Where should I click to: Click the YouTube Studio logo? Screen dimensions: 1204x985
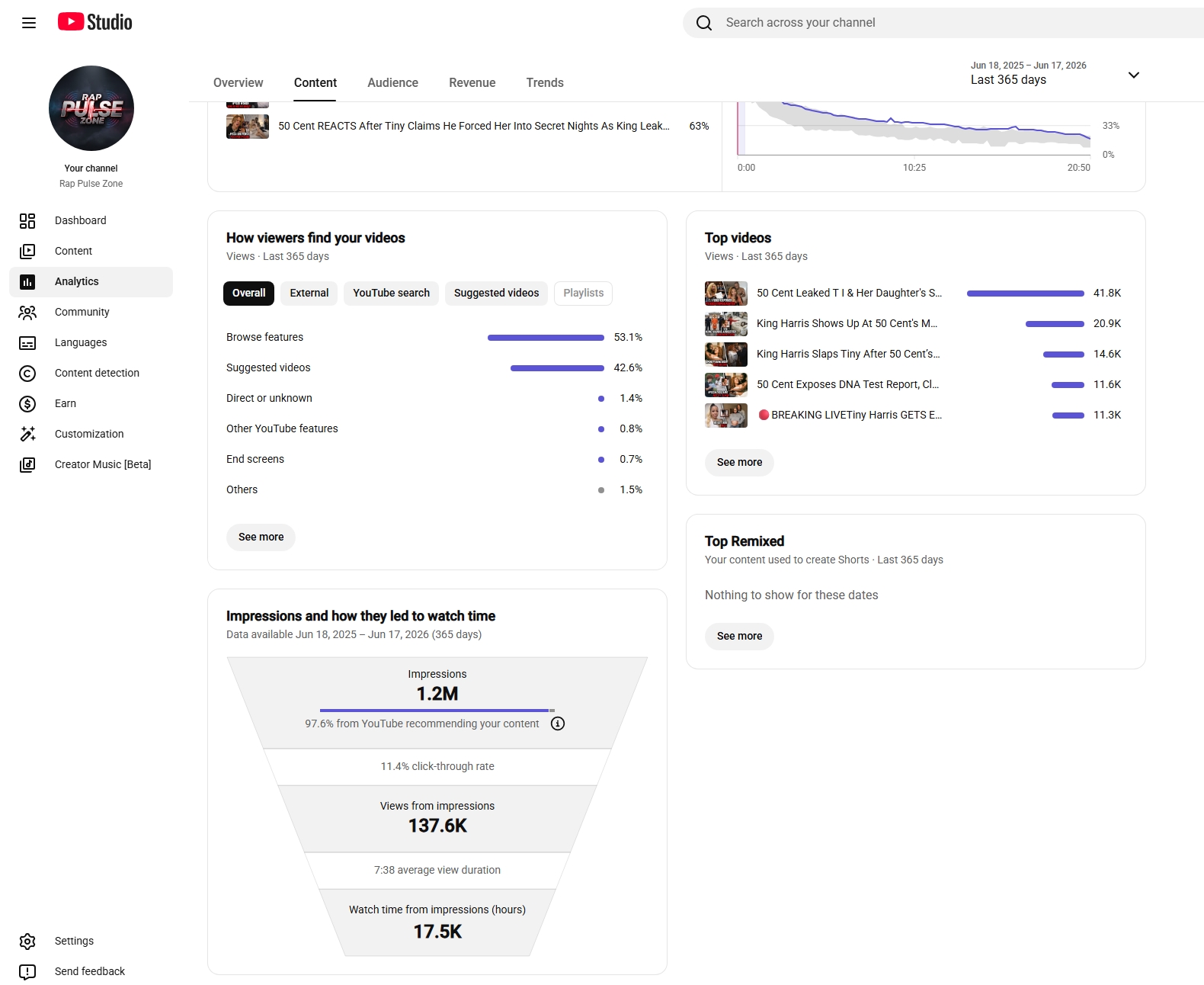[x=95, y=22]
